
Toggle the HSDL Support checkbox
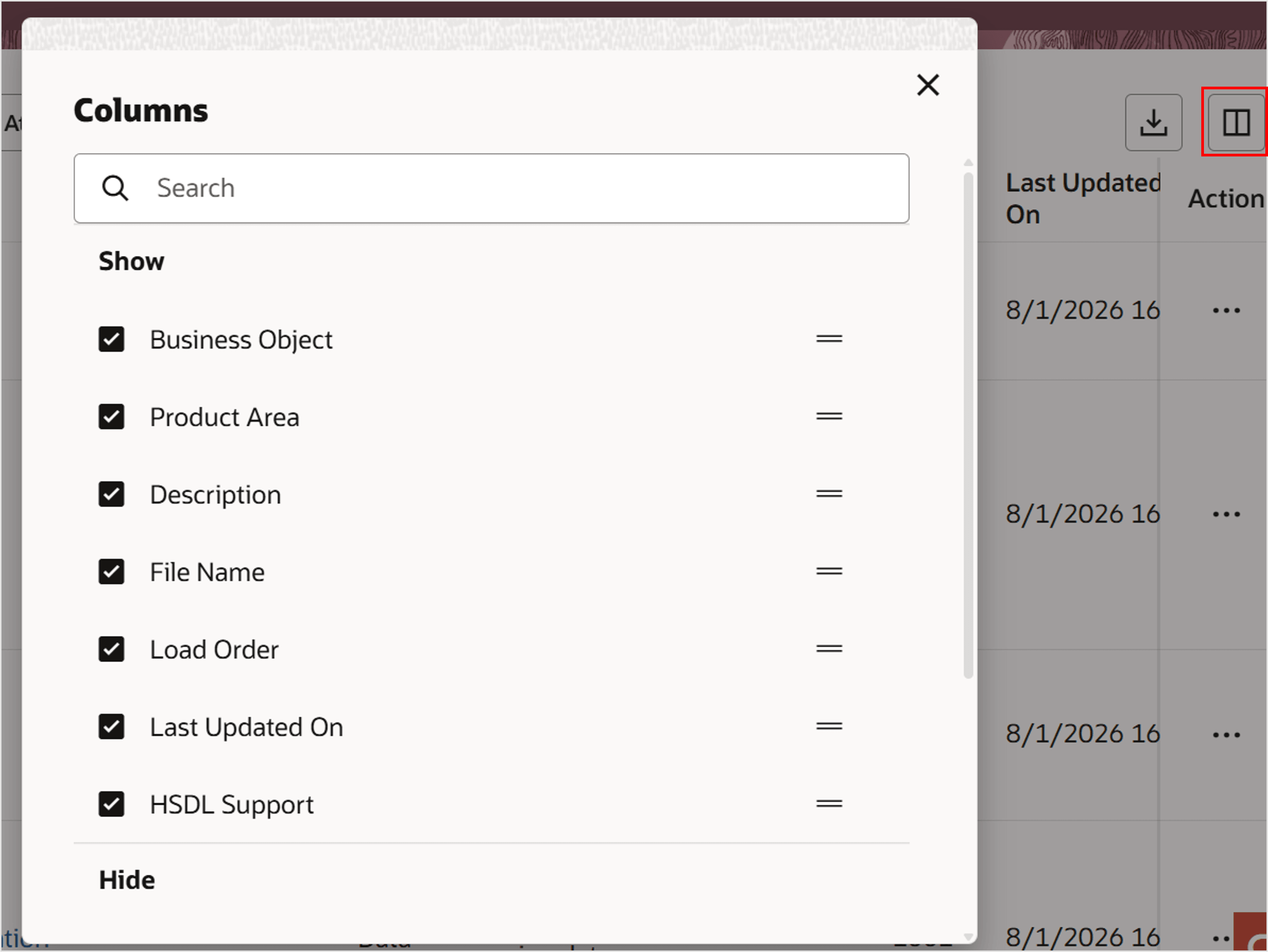[x=111, y=804]
